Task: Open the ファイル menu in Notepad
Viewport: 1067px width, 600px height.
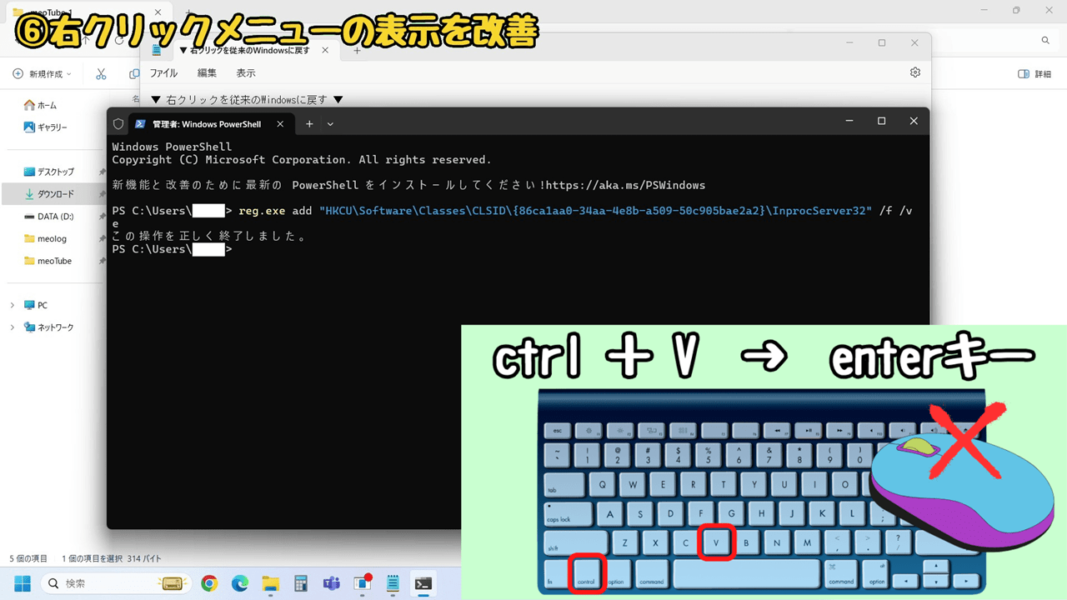Action: [166, 71]
